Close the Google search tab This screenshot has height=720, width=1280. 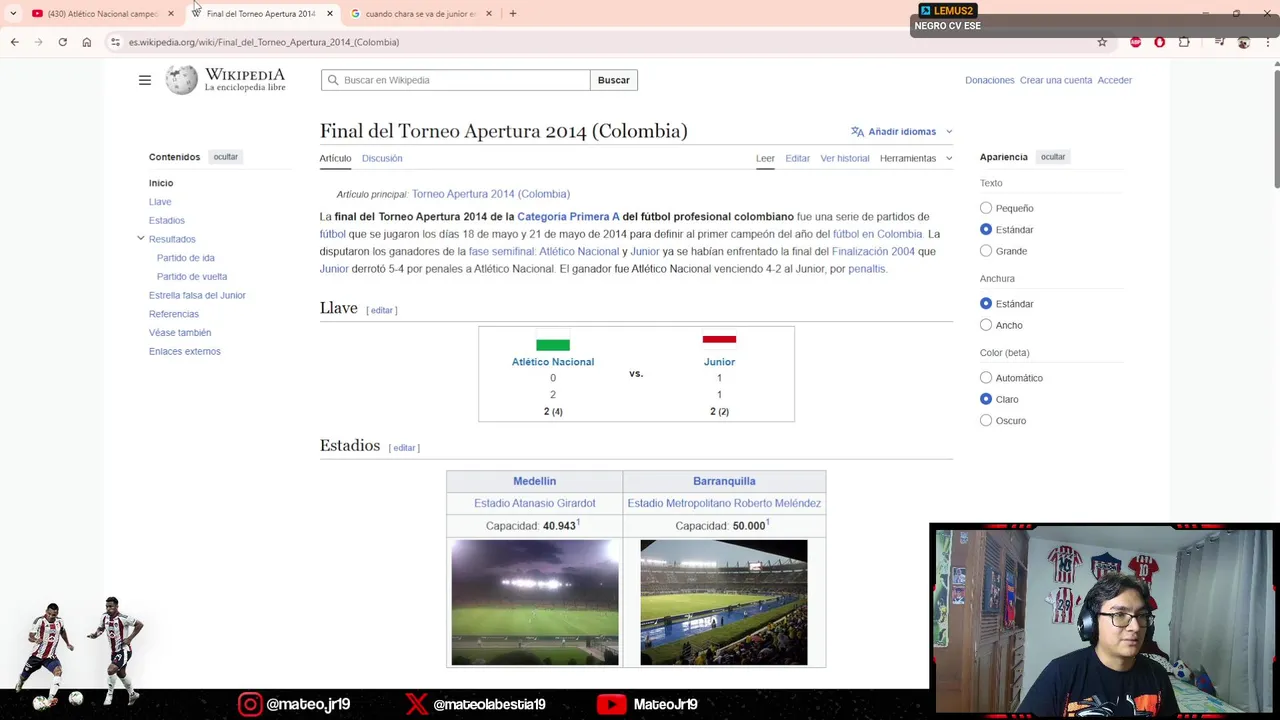click(489, 13)
